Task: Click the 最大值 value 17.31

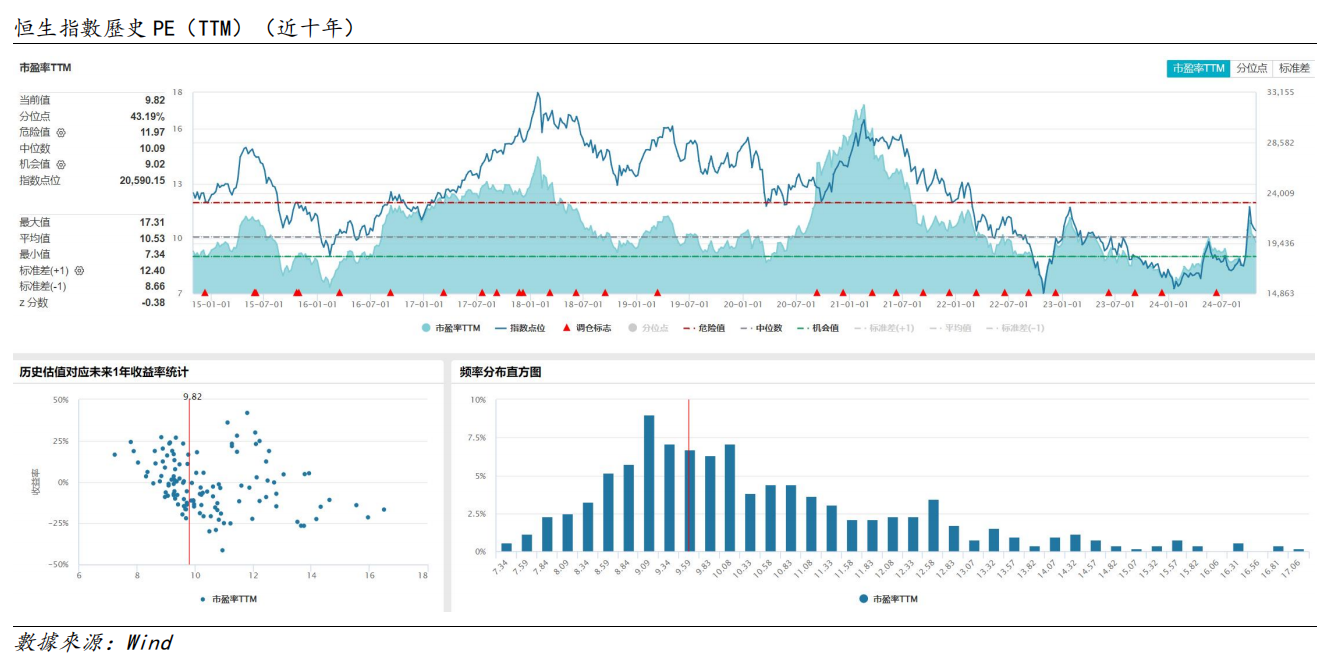Action: click(153, 222)
